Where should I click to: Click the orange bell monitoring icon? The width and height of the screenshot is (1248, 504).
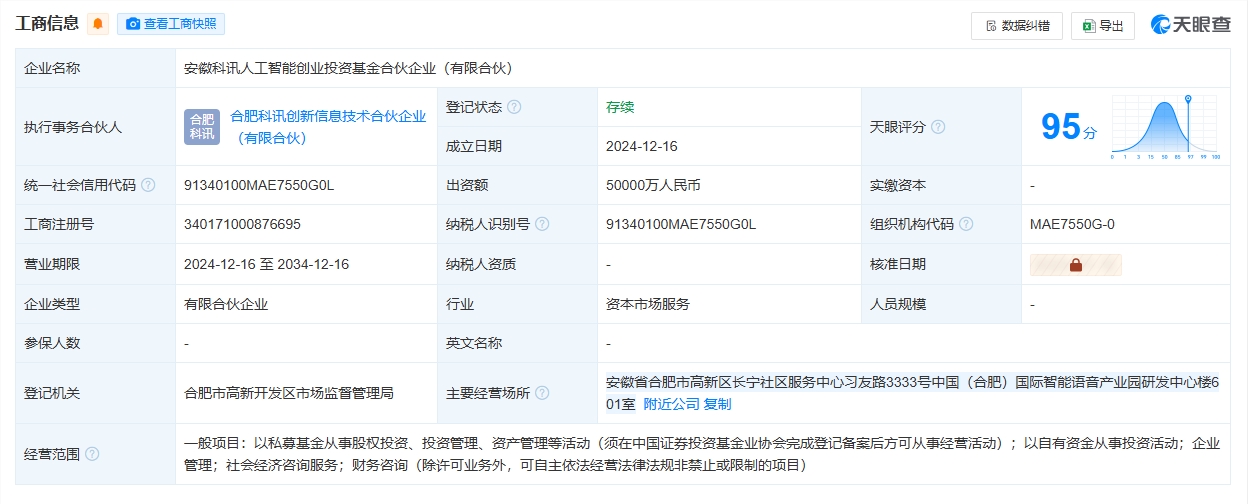coord(98,25)
